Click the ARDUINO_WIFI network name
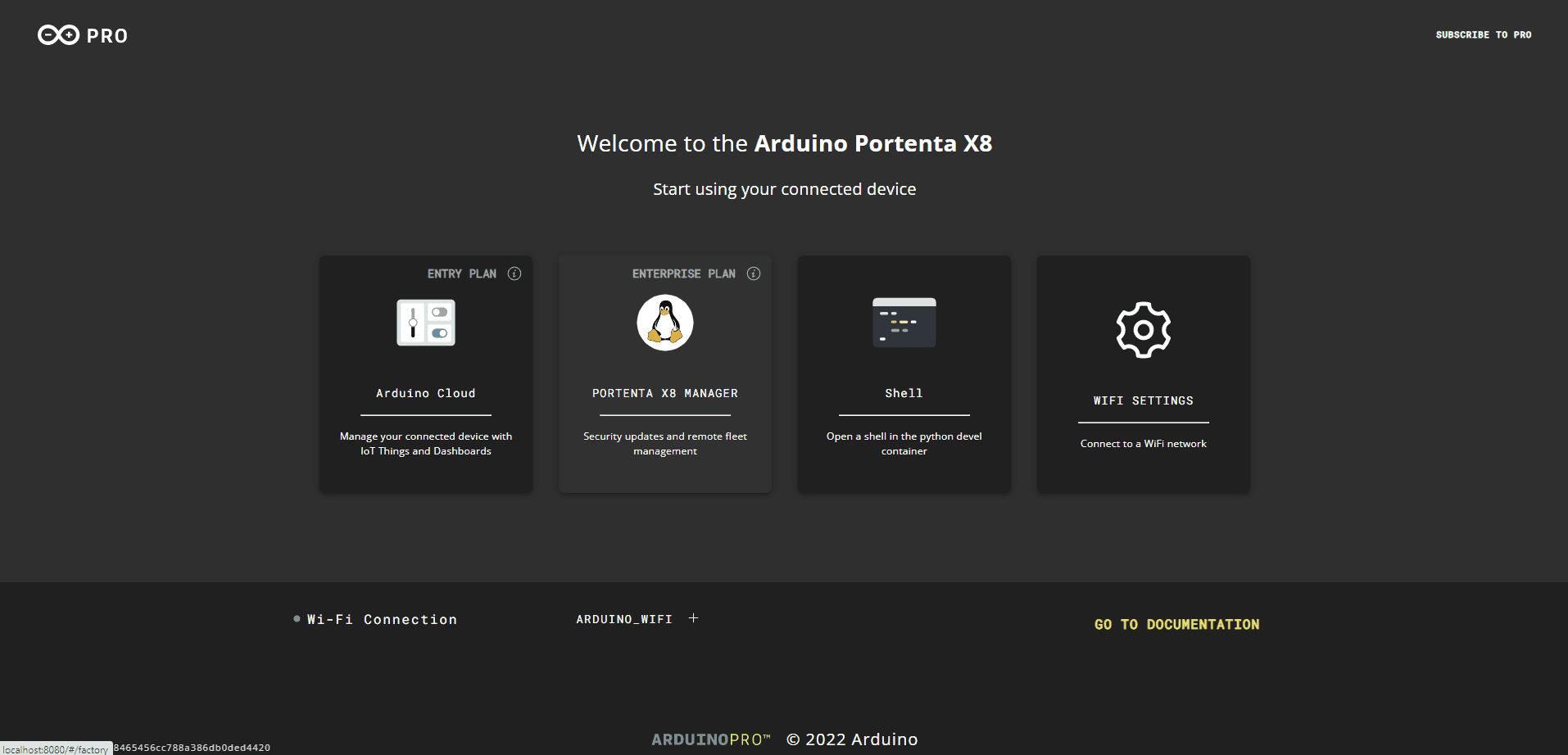This screenshot has height=755, width=1568. (x=623, y=620)
